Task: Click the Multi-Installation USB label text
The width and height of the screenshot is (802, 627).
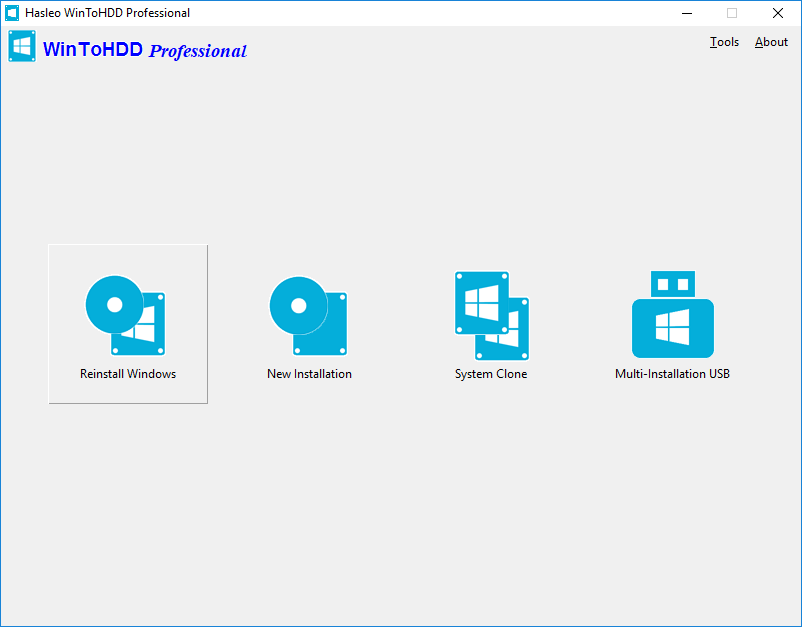Action: [x=671, y=373]
